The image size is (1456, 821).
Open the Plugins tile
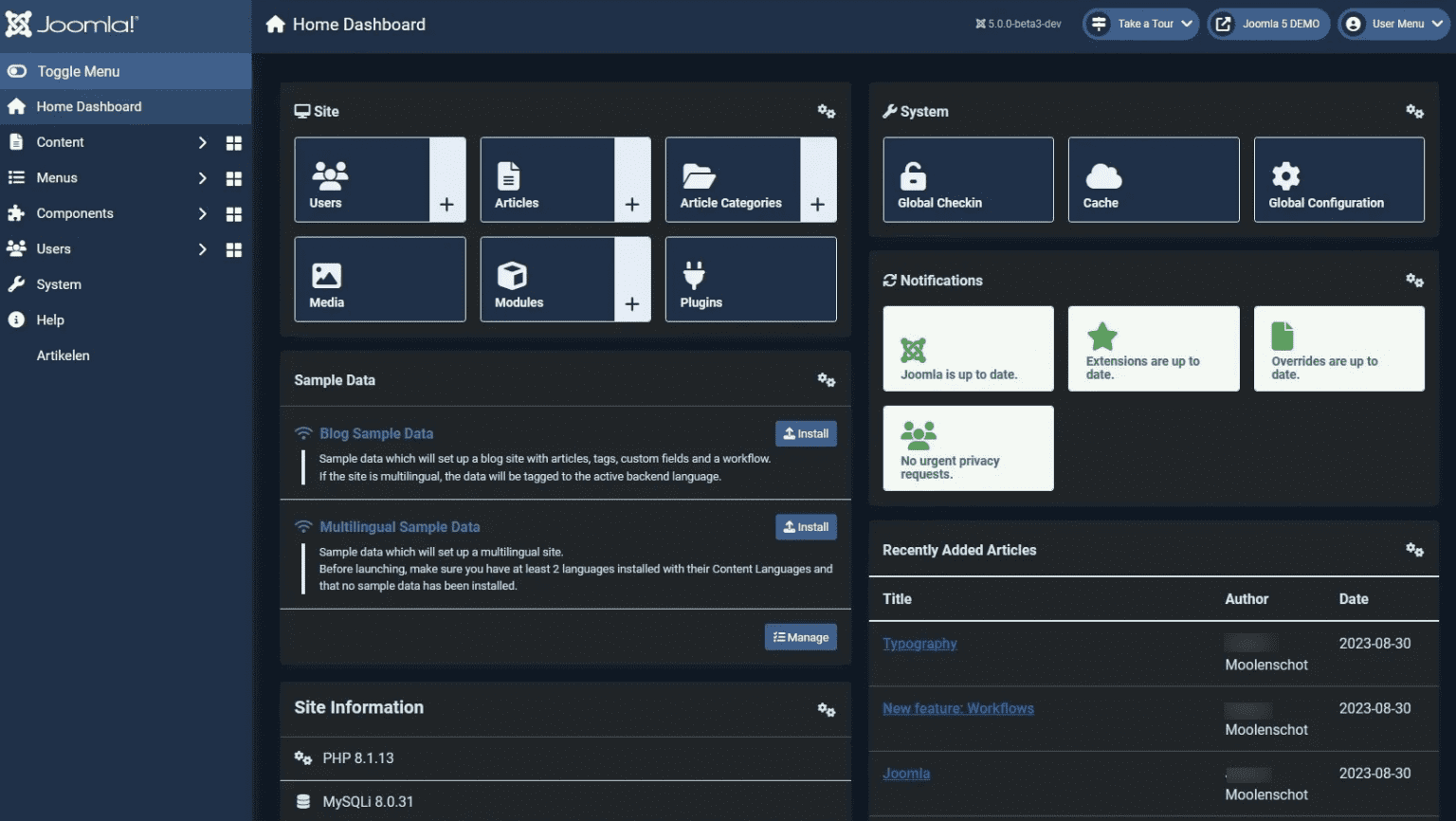click(750, 280)
